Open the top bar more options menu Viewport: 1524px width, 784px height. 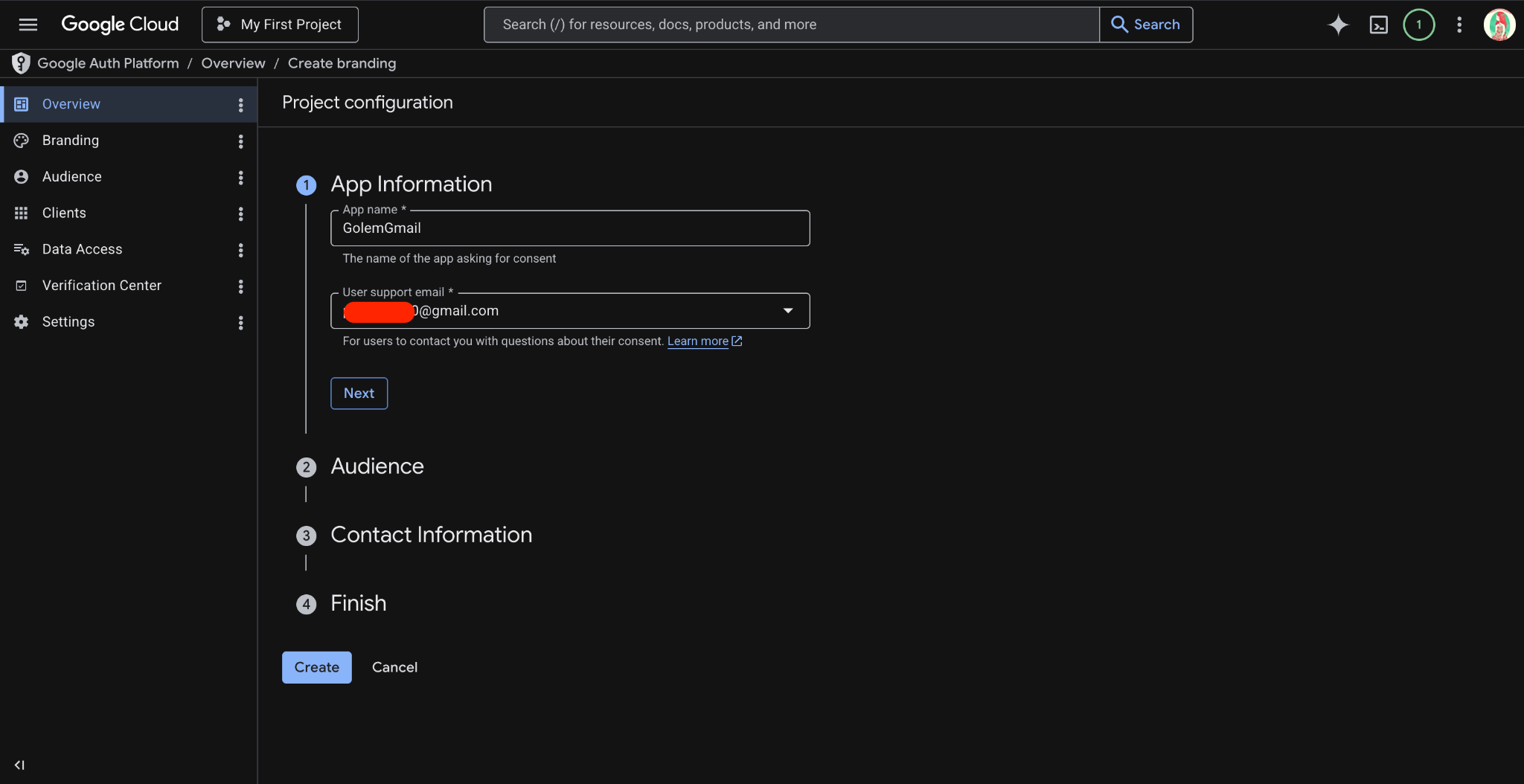pyautogui.click(x=1459, y=25)
